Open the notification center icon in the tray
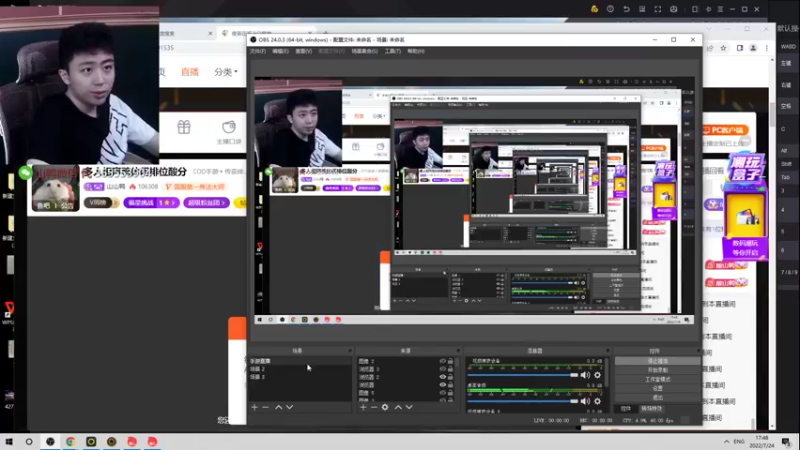Viewport: 800px width, 450px height. click(x=786, y=441)
